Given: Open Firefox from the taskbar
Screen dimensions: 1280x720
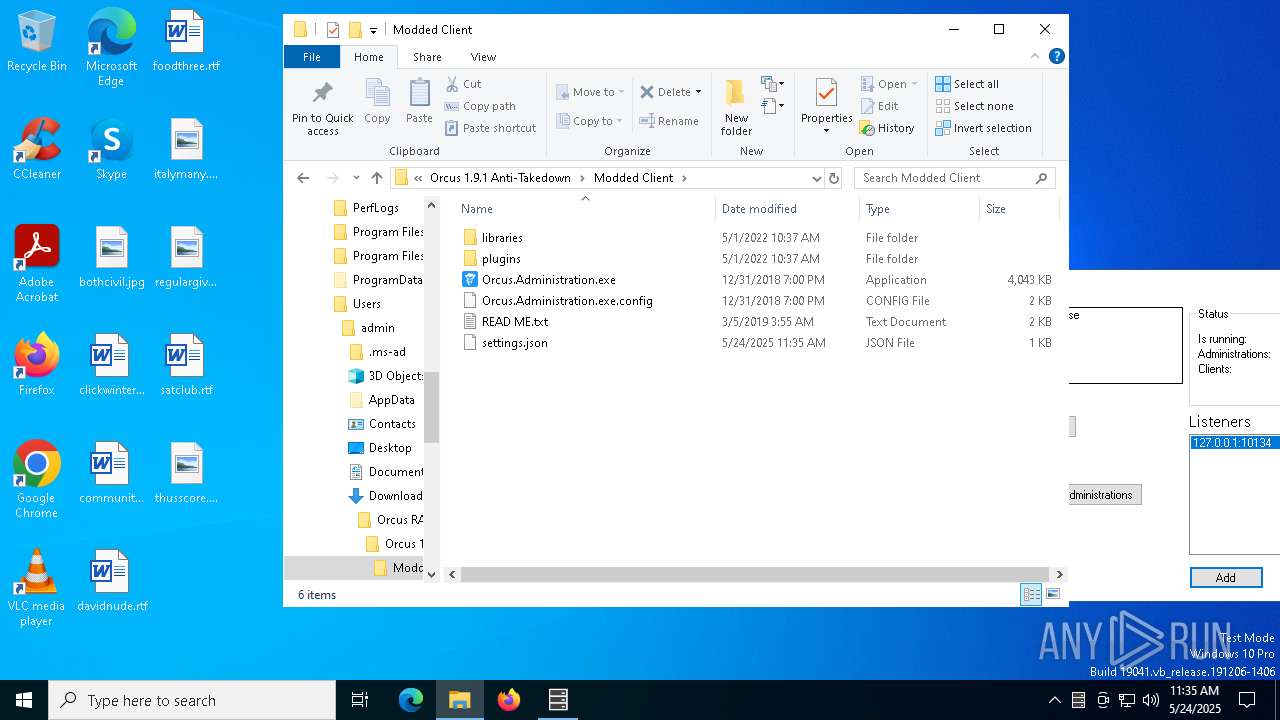Looking at the screenshot, I should point(509,700).
